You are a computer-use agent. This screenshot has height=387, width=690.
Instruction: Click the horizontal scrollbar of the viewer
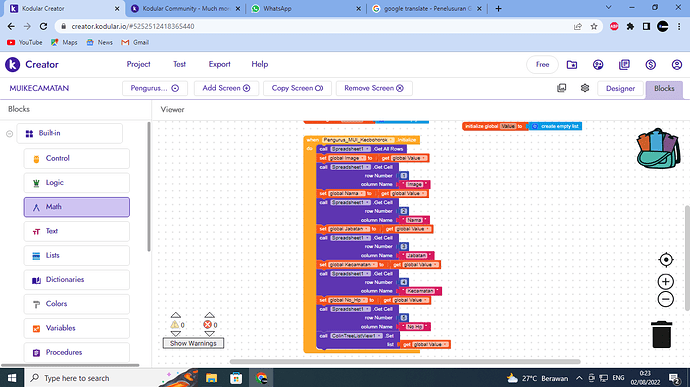[x=405, y=361]
